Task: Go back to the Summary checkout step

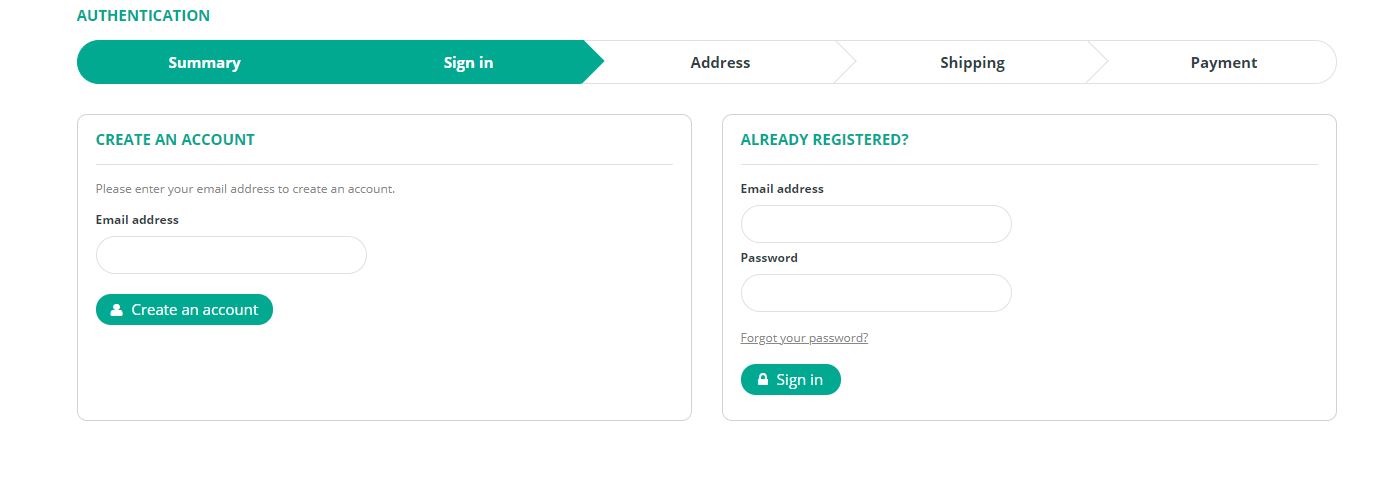Action: (x=204, y=62)
